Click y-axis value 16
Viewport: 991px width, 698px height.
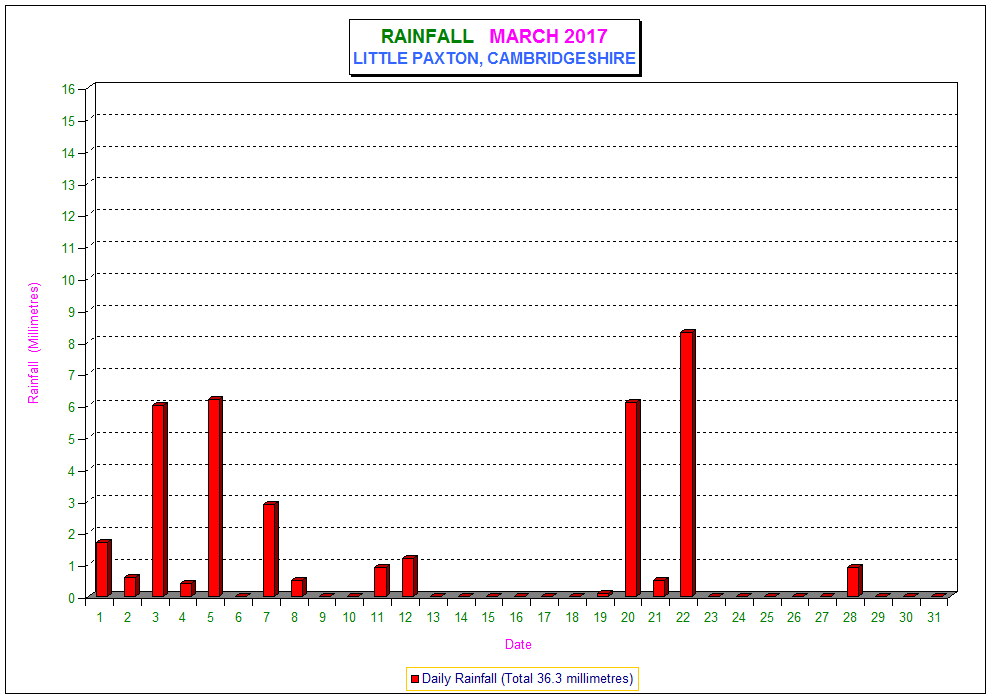[x=68, y=89]
